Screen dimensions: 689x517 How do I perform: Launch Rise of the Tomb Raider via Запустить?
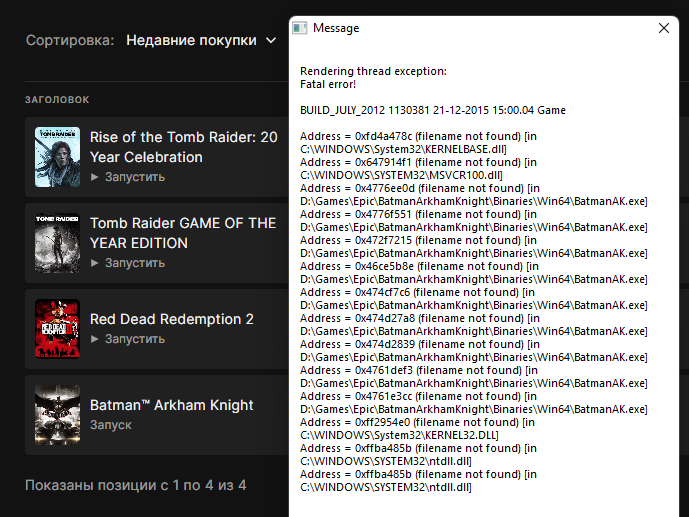pos(135,177)
